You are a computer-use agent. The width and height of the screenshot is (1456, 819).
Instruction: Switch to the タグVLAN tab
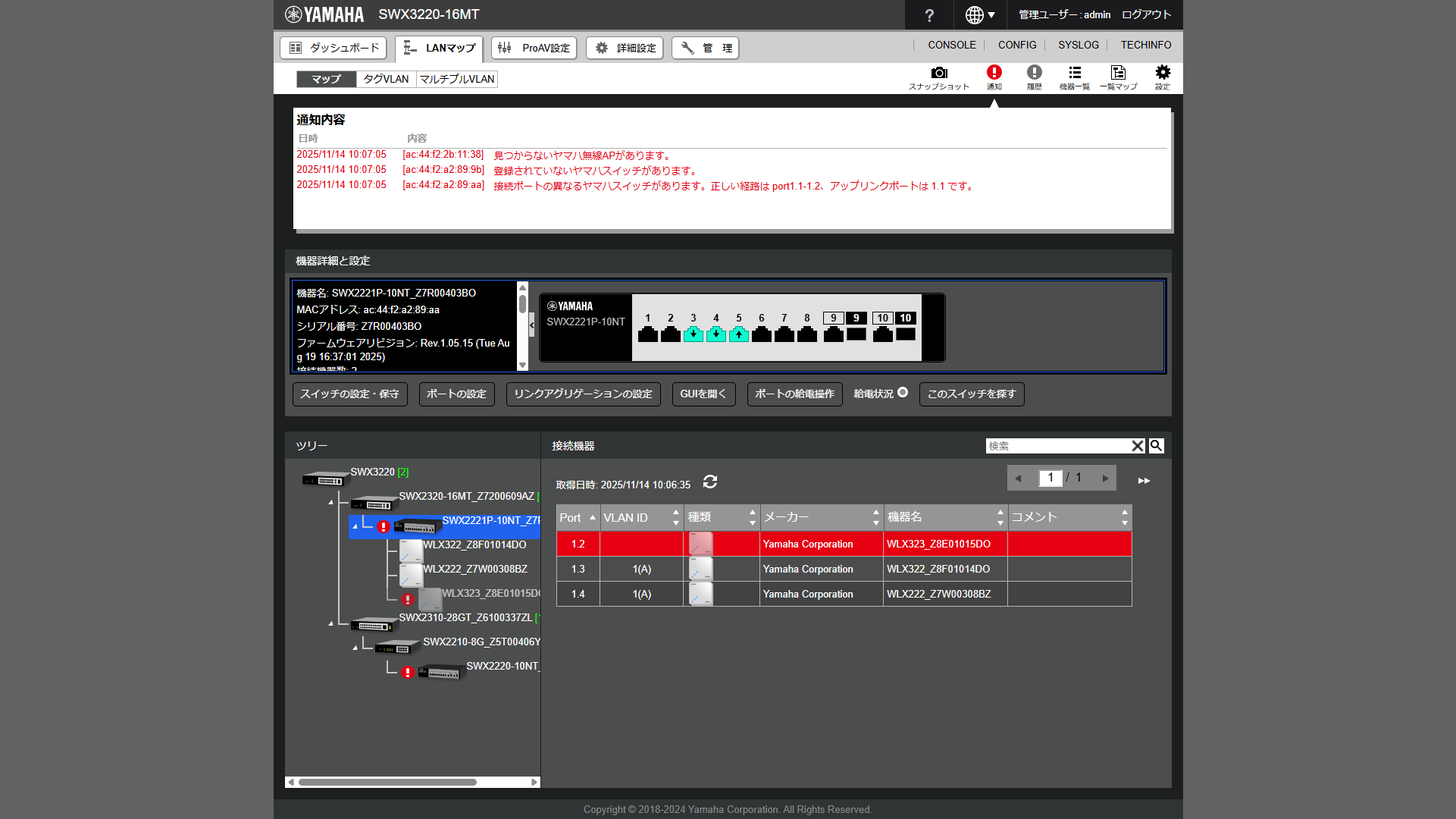click(x=386, y=79)
